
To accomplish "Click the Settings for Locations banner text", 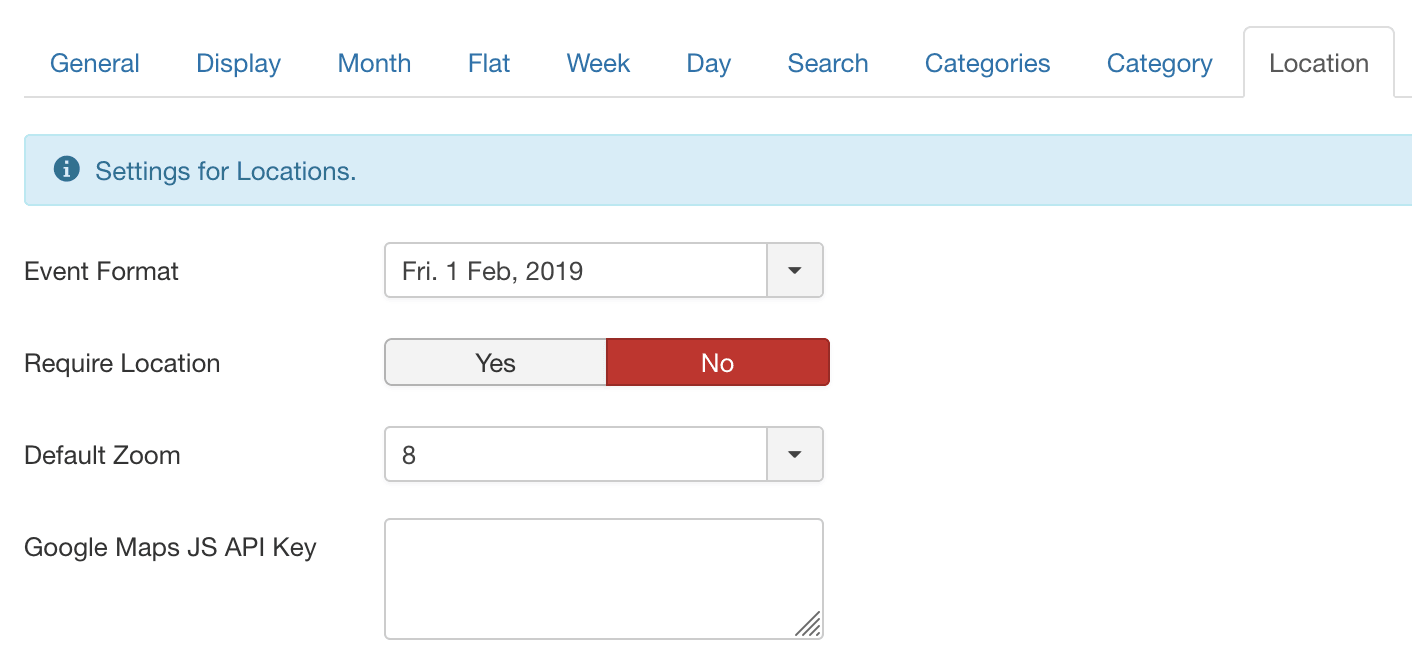I will point(225,171).
